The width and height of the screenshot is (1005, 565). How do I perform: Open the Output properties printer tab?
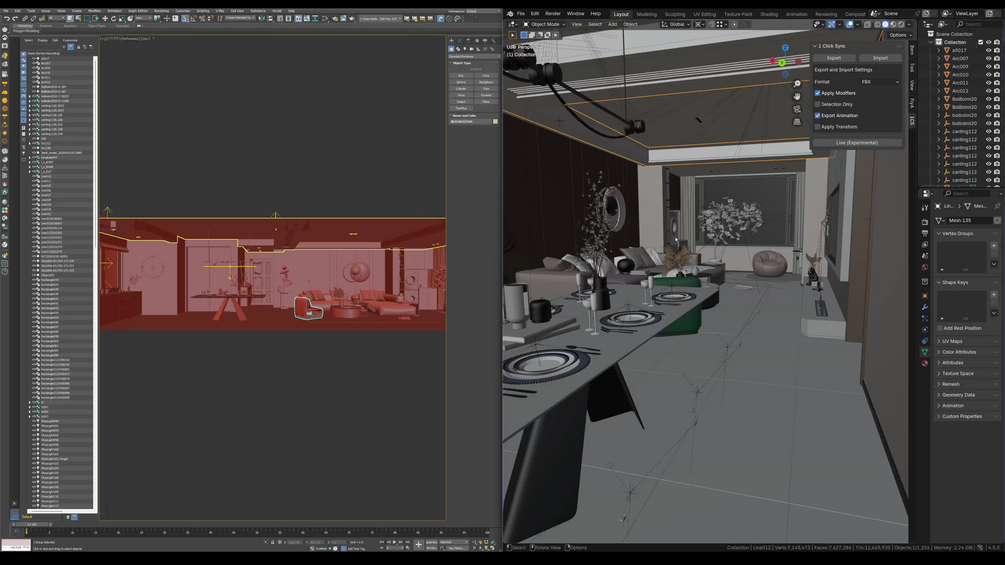click(924, 233)
